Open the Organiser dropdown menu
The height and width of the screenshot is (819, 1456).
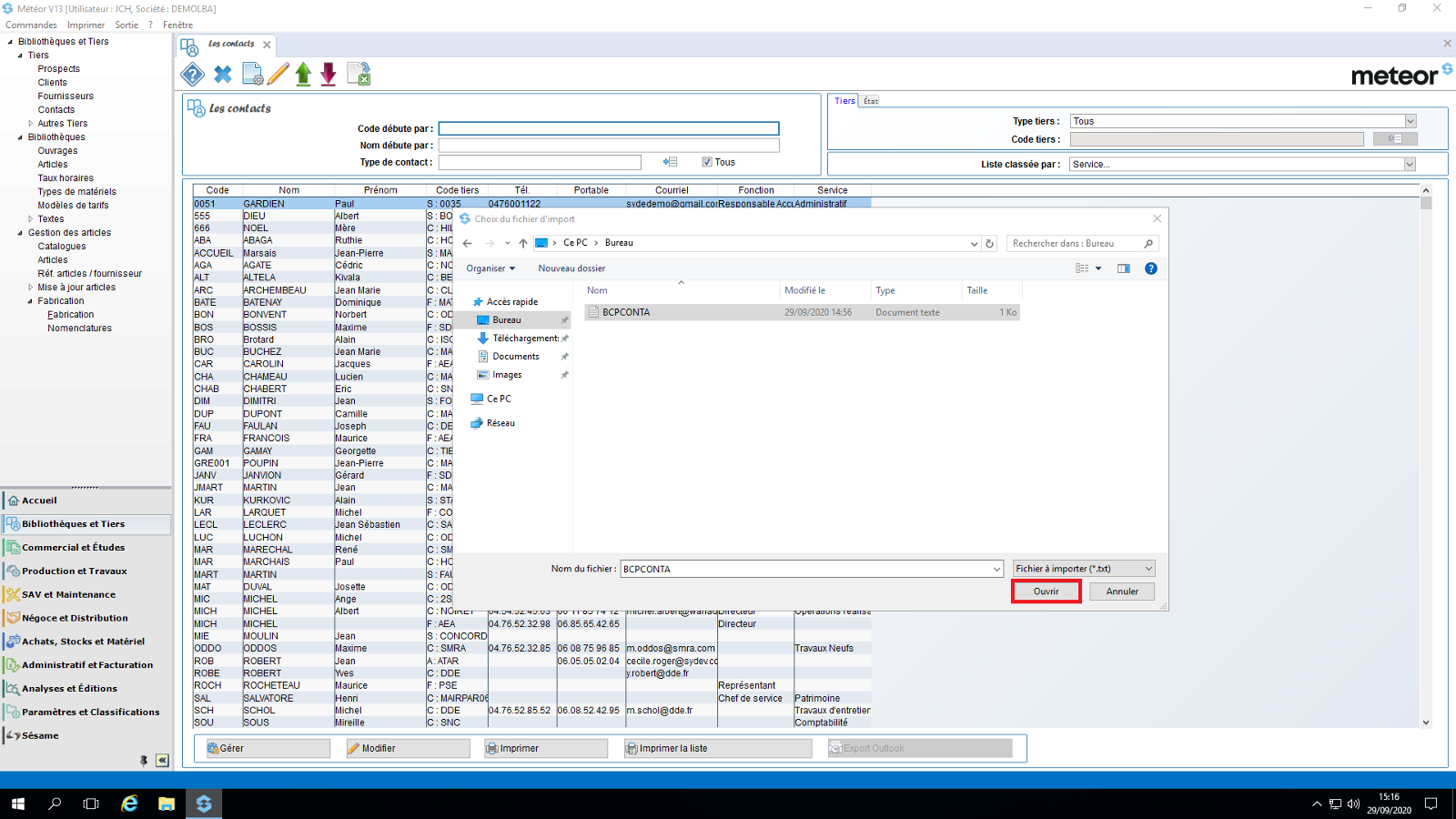pyautogui.click(x=490, y=268)
